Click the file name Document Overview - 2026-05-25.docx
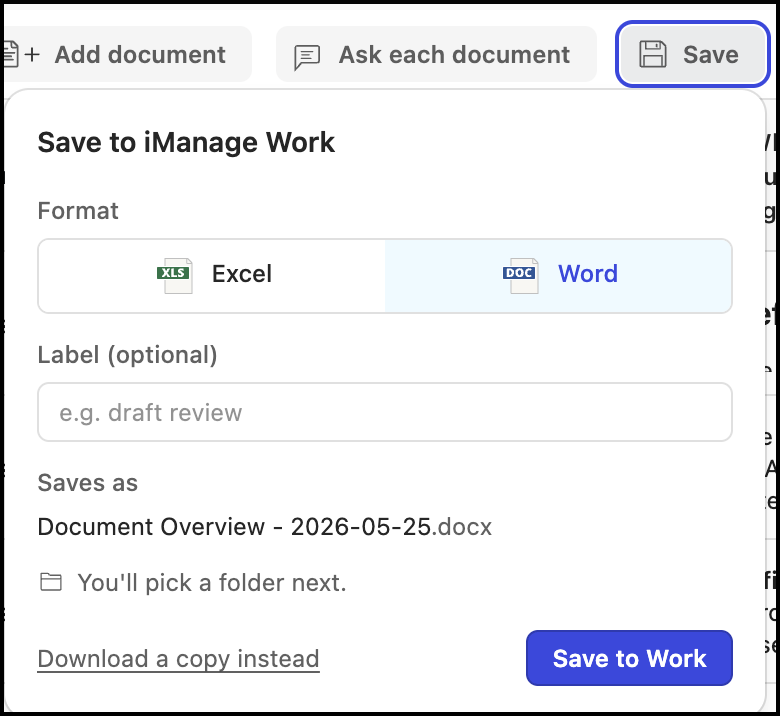Viewport: 780px width, 716px height. coord(265,526)
